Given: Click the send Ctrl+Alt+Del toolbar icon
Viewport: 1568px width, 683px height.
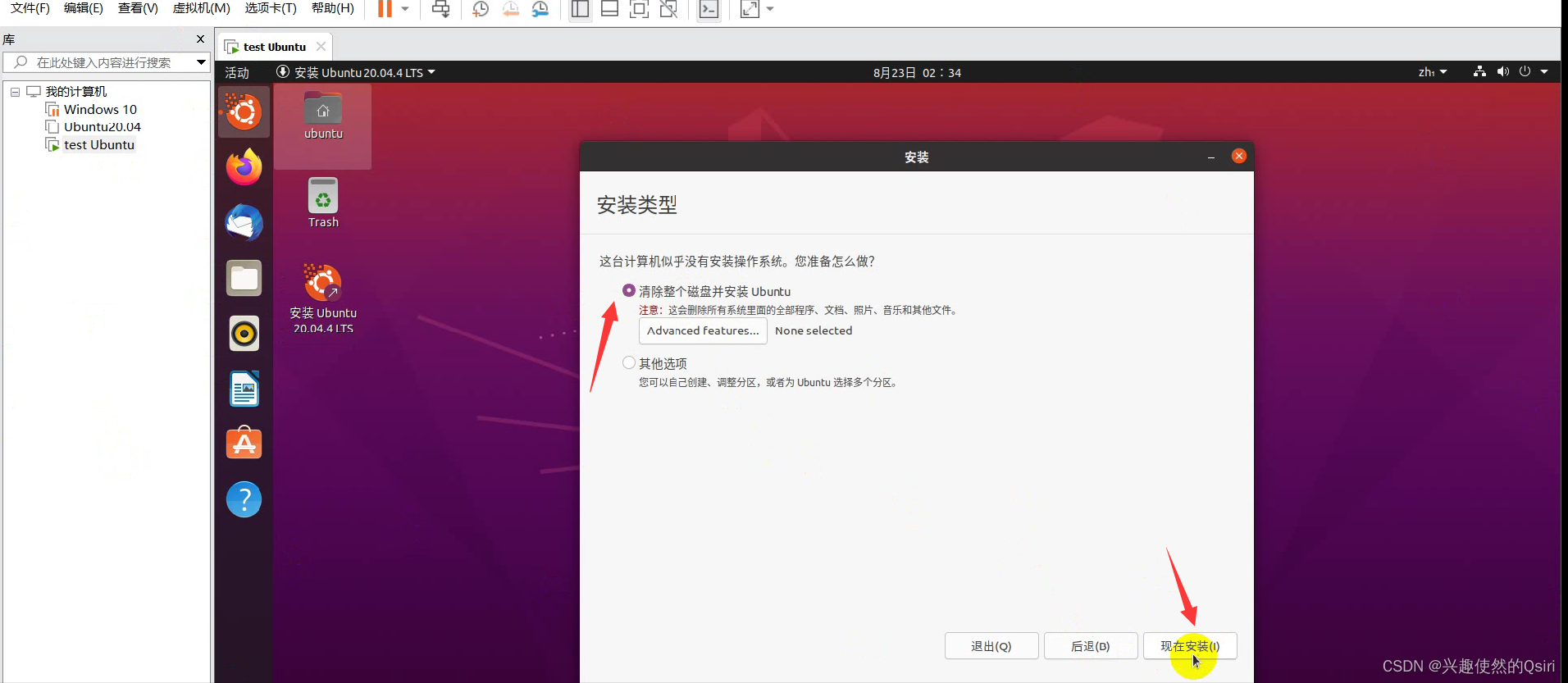Looking at the screenshot, I should pos(441,9).
